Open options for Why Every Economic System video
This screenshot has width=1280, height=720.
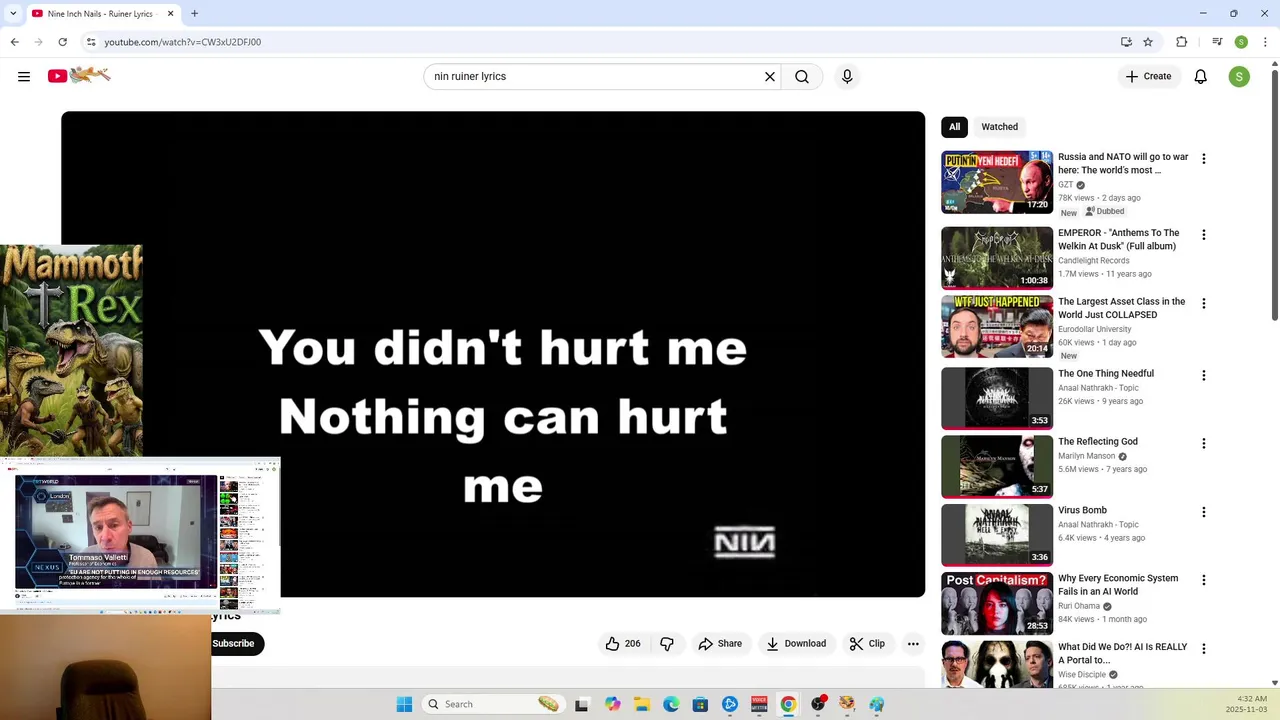[1204, 580]
